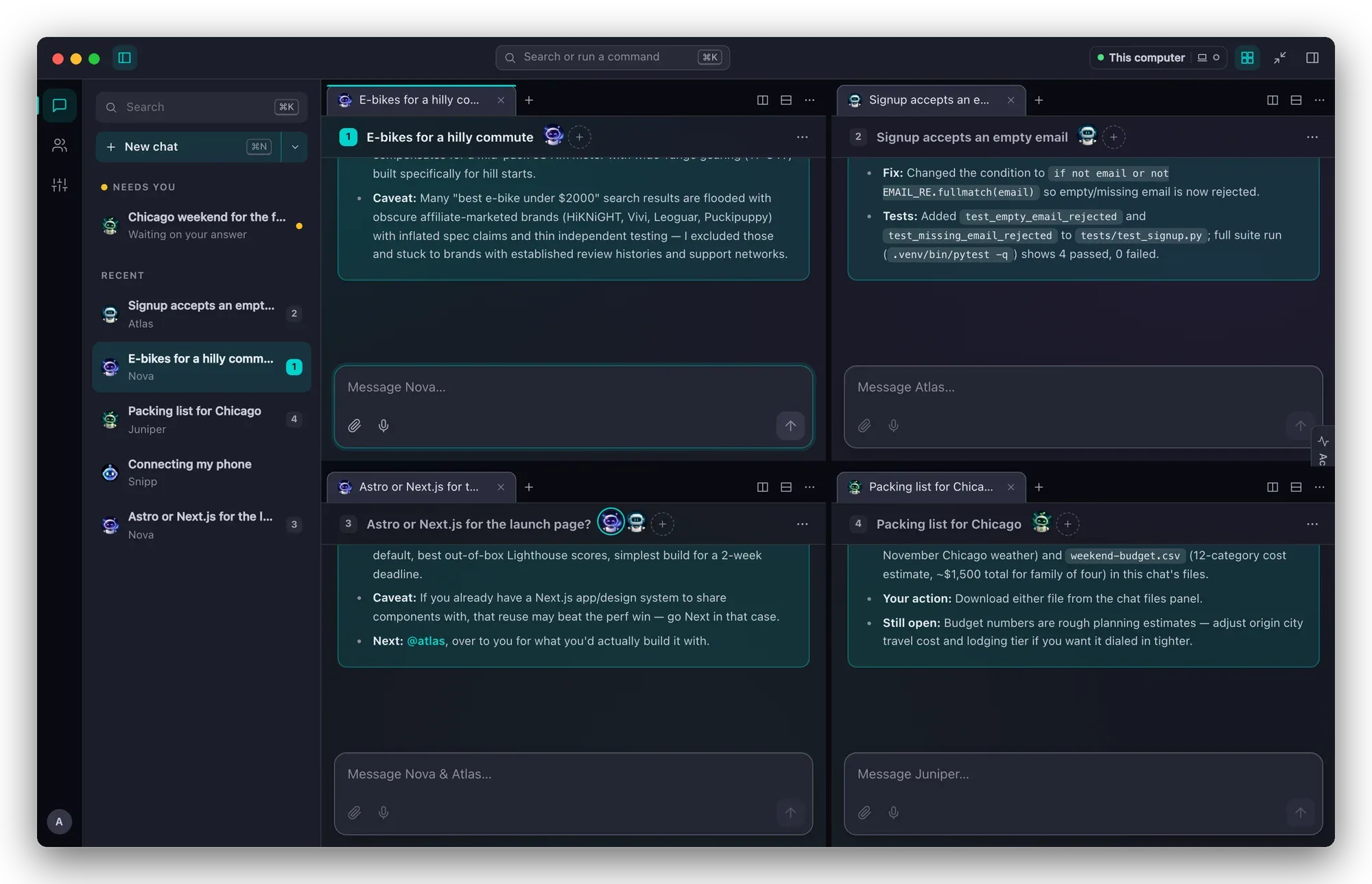
Task: Split E-bikes pane vertically icon
Action: [762, 100]
